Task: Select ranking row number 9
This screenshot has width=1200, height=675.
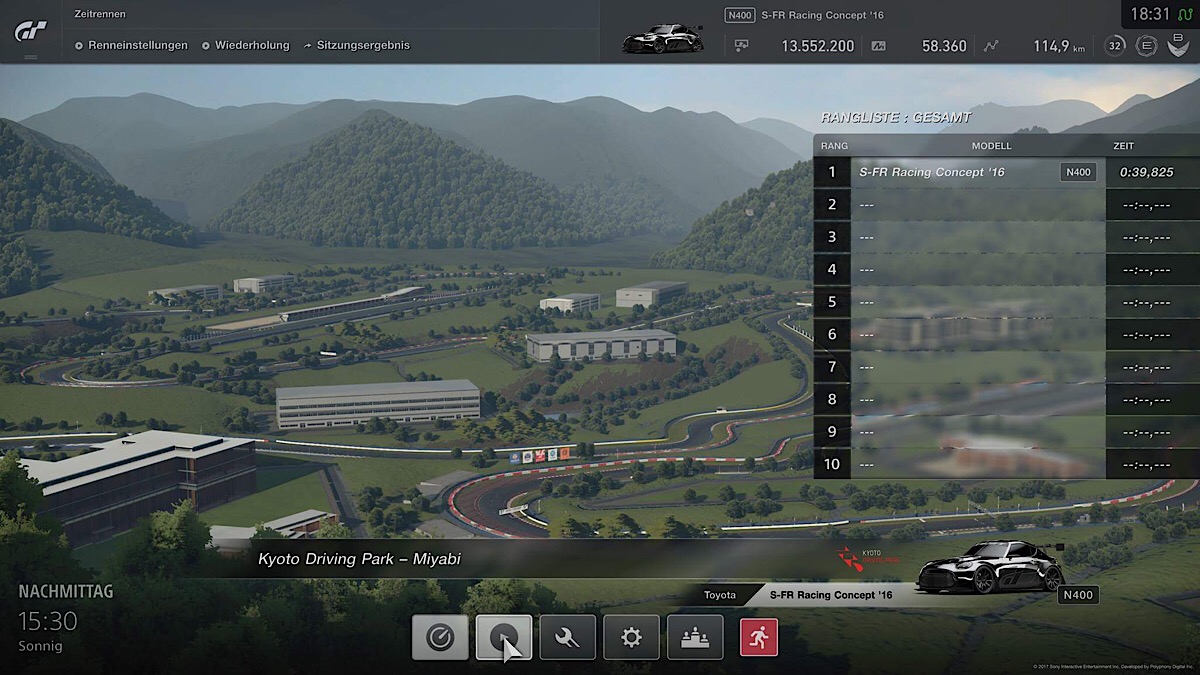Action: point(1005,432)
